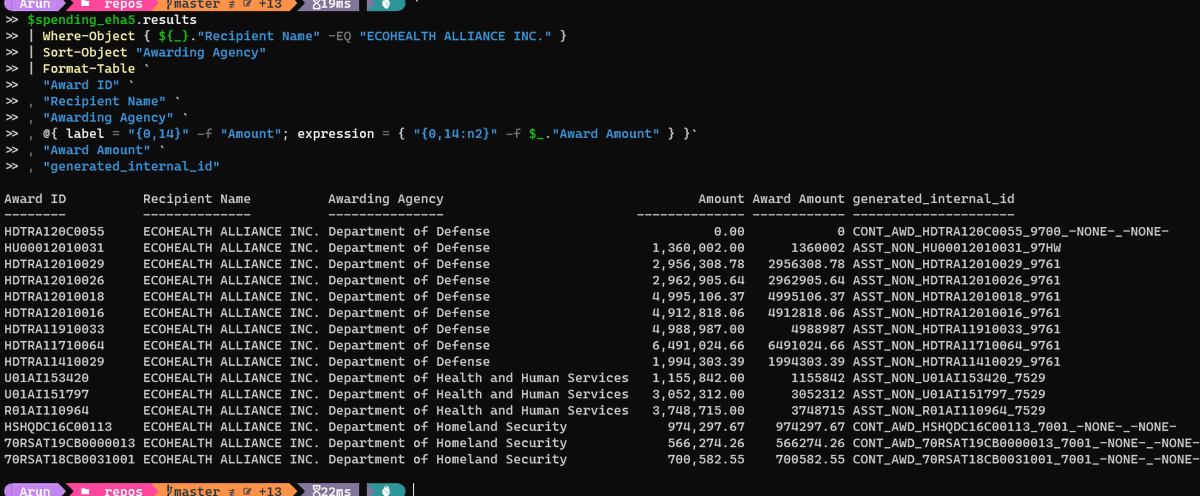Click award ID HDTRA120C0055
The height and width of the screenshot is (496, 1200).
(54, 231)
